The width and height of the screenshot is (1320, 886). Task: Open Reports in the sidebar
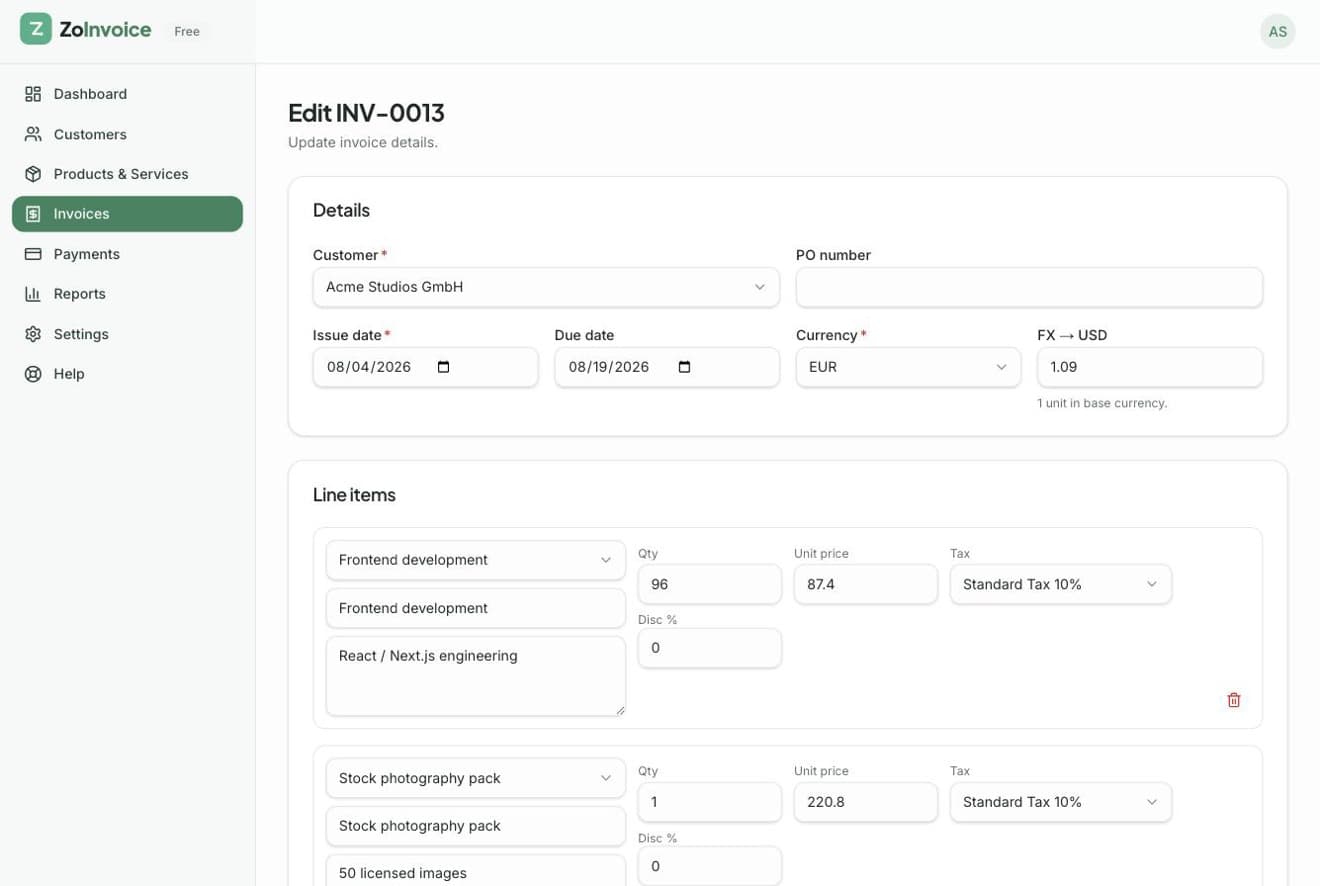127,294
